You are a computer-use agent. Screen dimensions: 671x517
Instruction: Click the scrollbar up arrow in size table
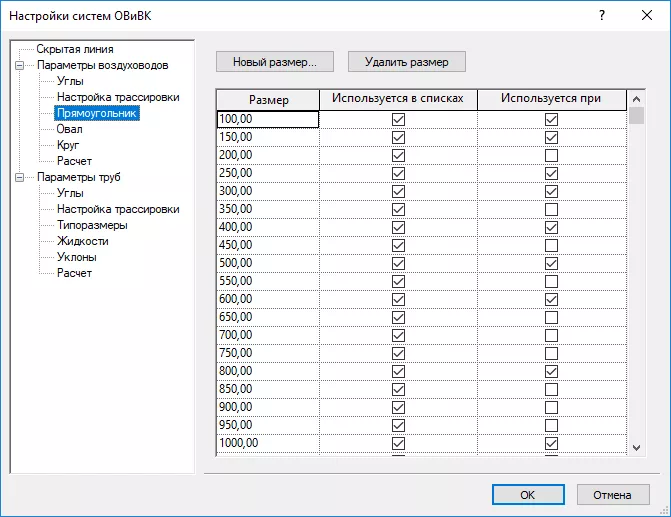coord(636,98)
